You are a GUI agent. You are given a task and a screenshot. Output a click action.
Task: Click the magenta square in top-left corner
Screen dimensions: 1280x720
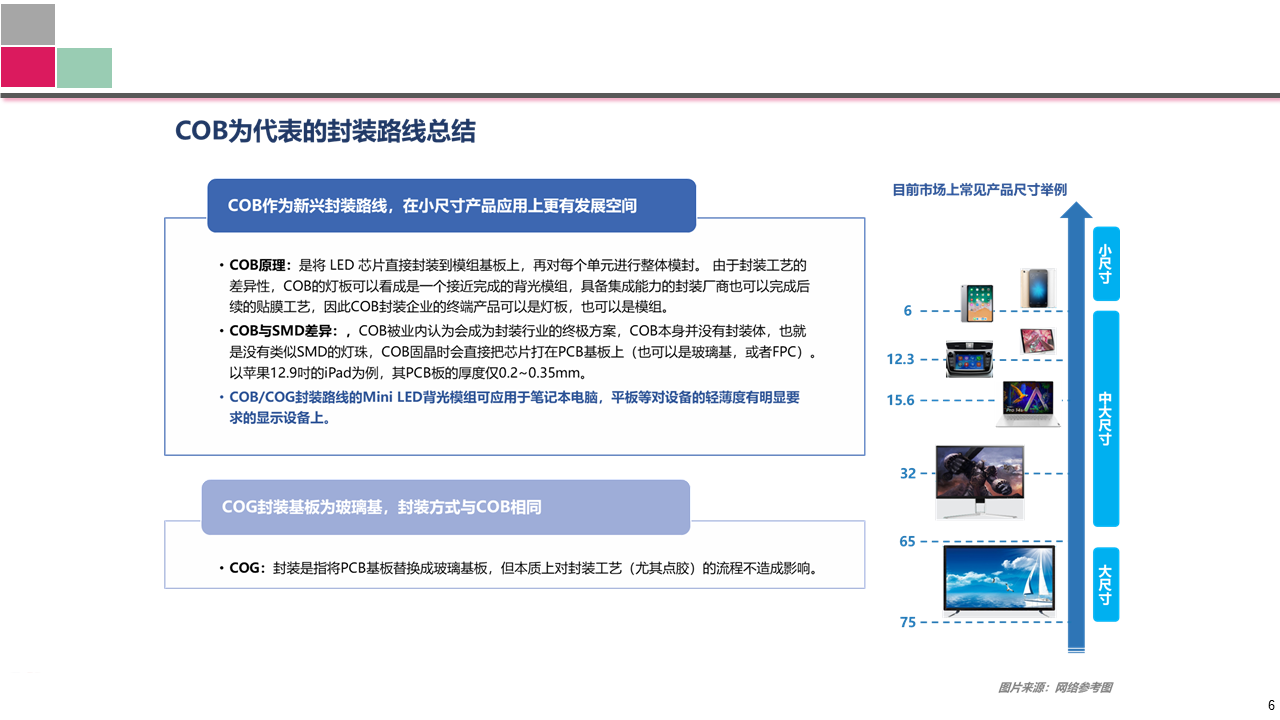pos(28,67)
